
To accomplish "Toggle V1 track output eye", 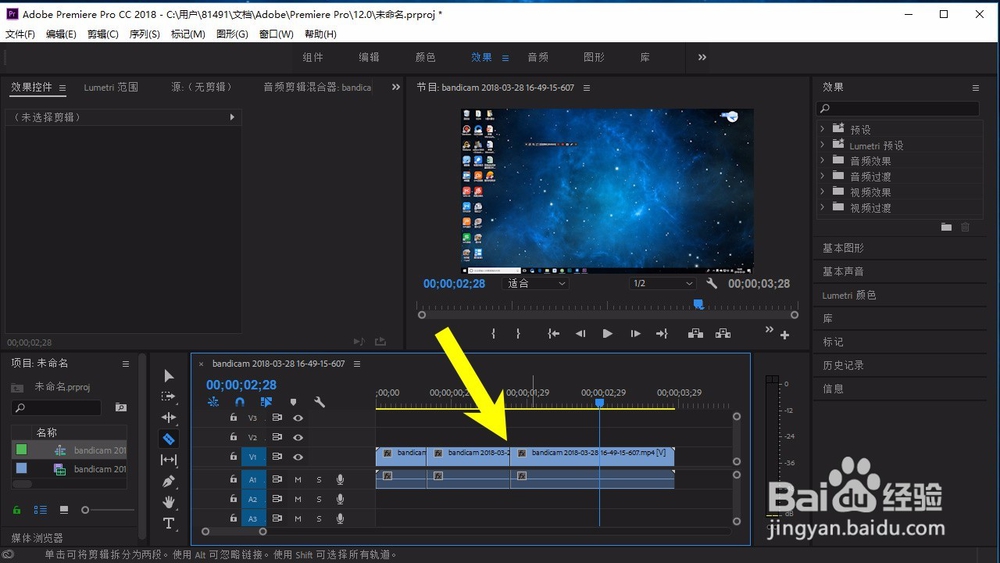I will click(x=298, y=457).
